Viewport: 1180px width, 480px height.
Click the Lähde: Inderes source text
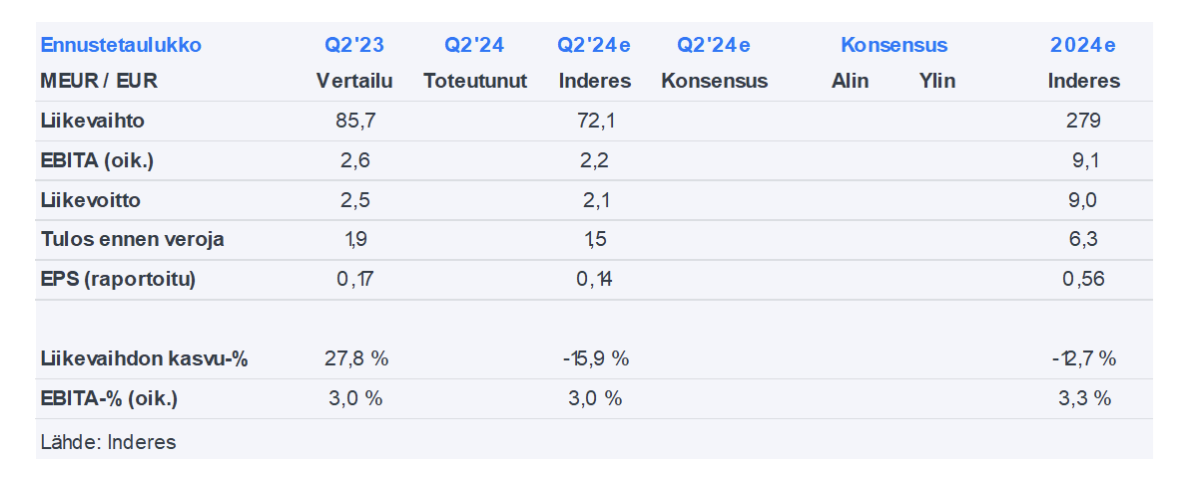pos(108,442)
